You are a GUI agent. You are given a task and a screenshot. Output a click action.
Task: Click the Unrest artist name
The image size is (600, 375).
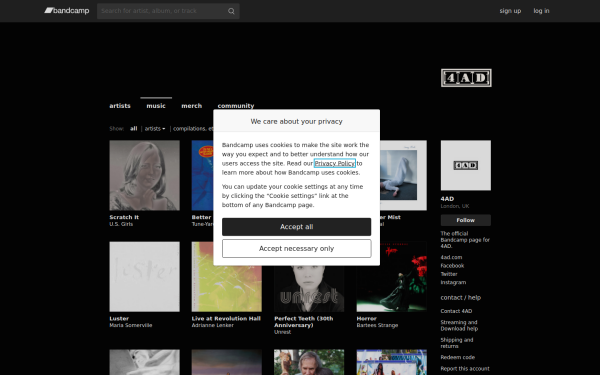[282, 332]
